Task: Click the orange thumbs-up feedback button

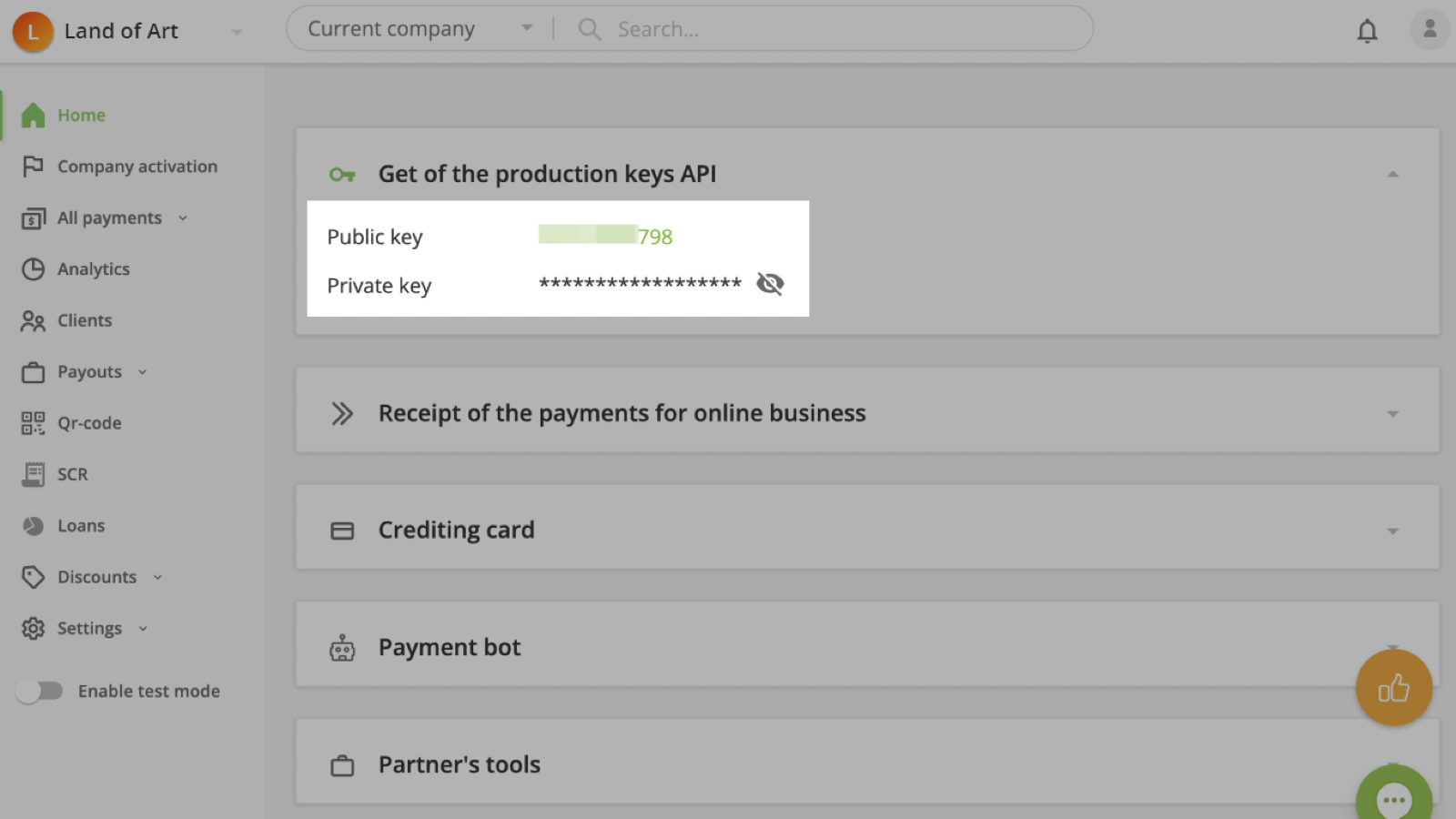Action: (1393, 688)
